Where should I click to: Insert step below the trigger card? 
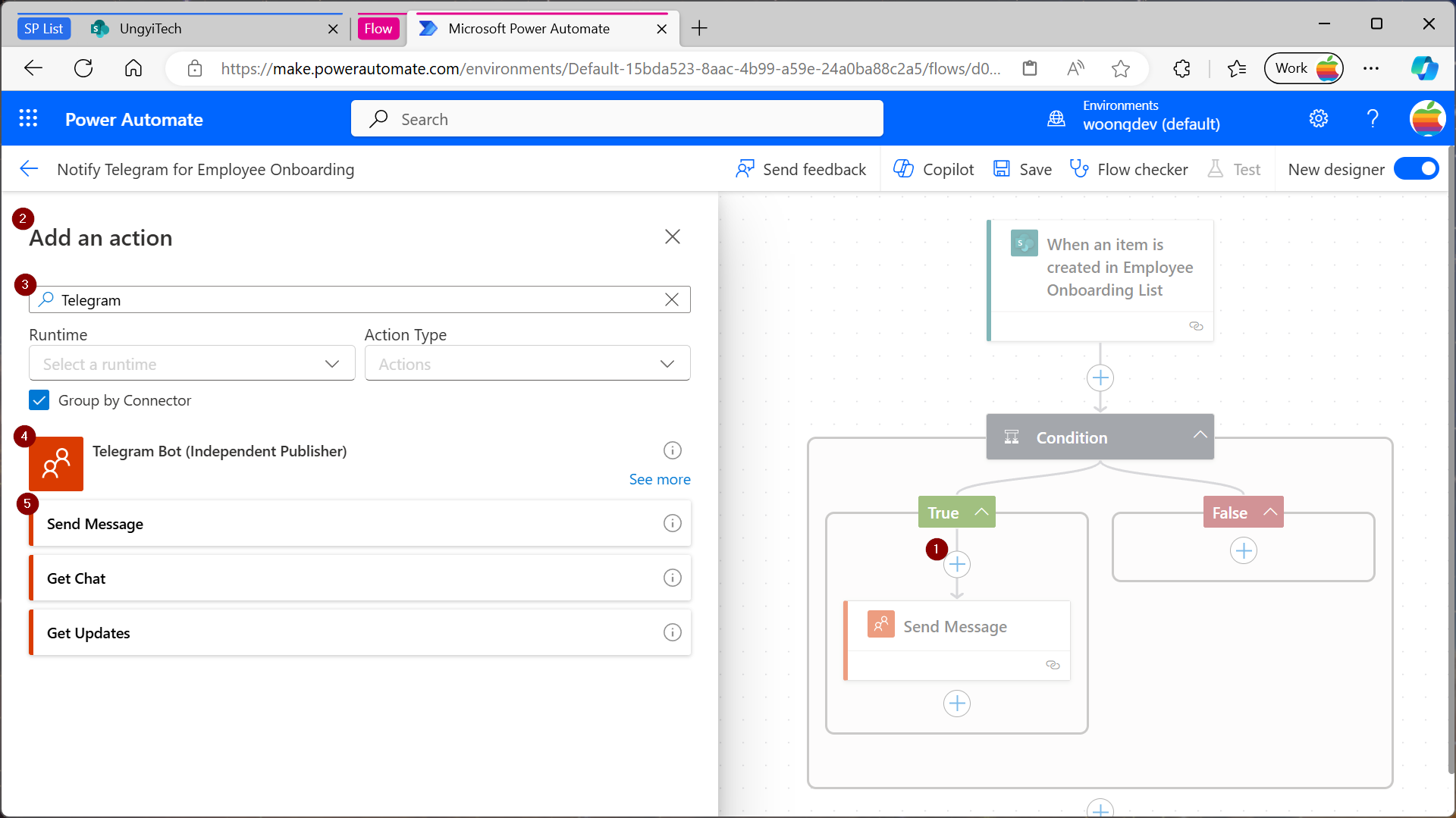[x=1100, y=378]
